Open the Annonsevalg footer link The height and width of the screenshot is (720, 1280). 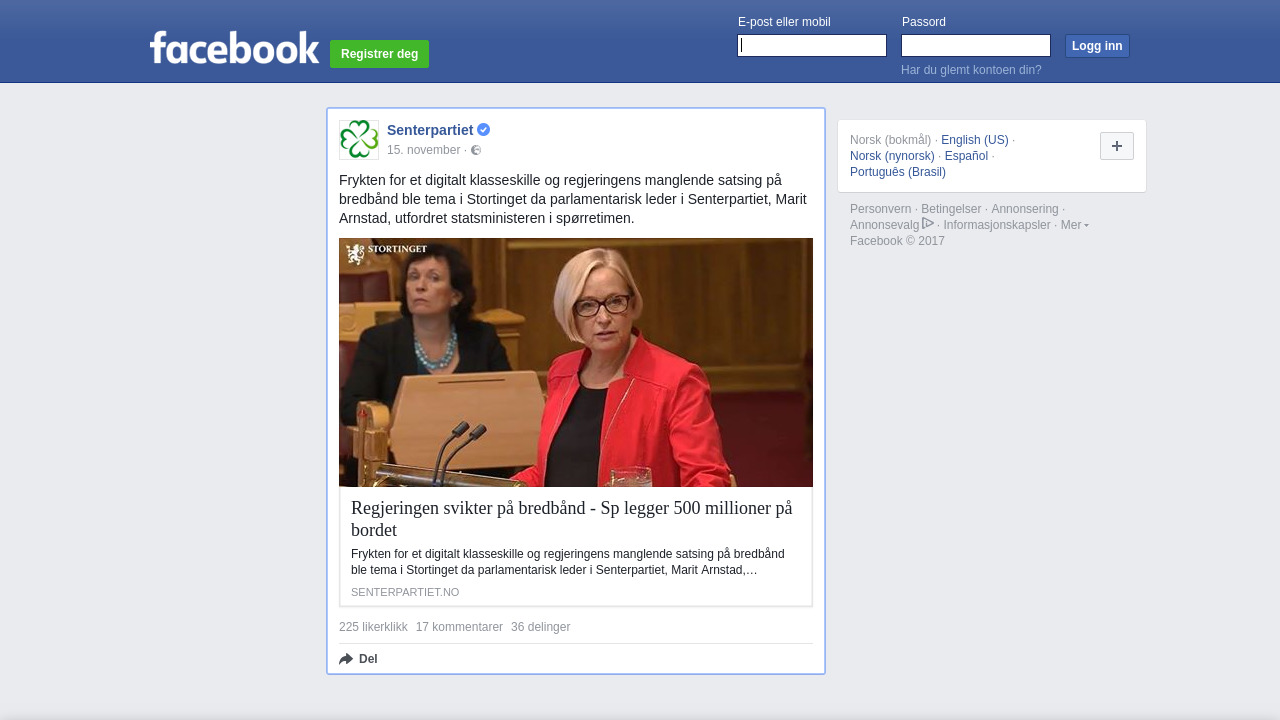tap(884, 225)
